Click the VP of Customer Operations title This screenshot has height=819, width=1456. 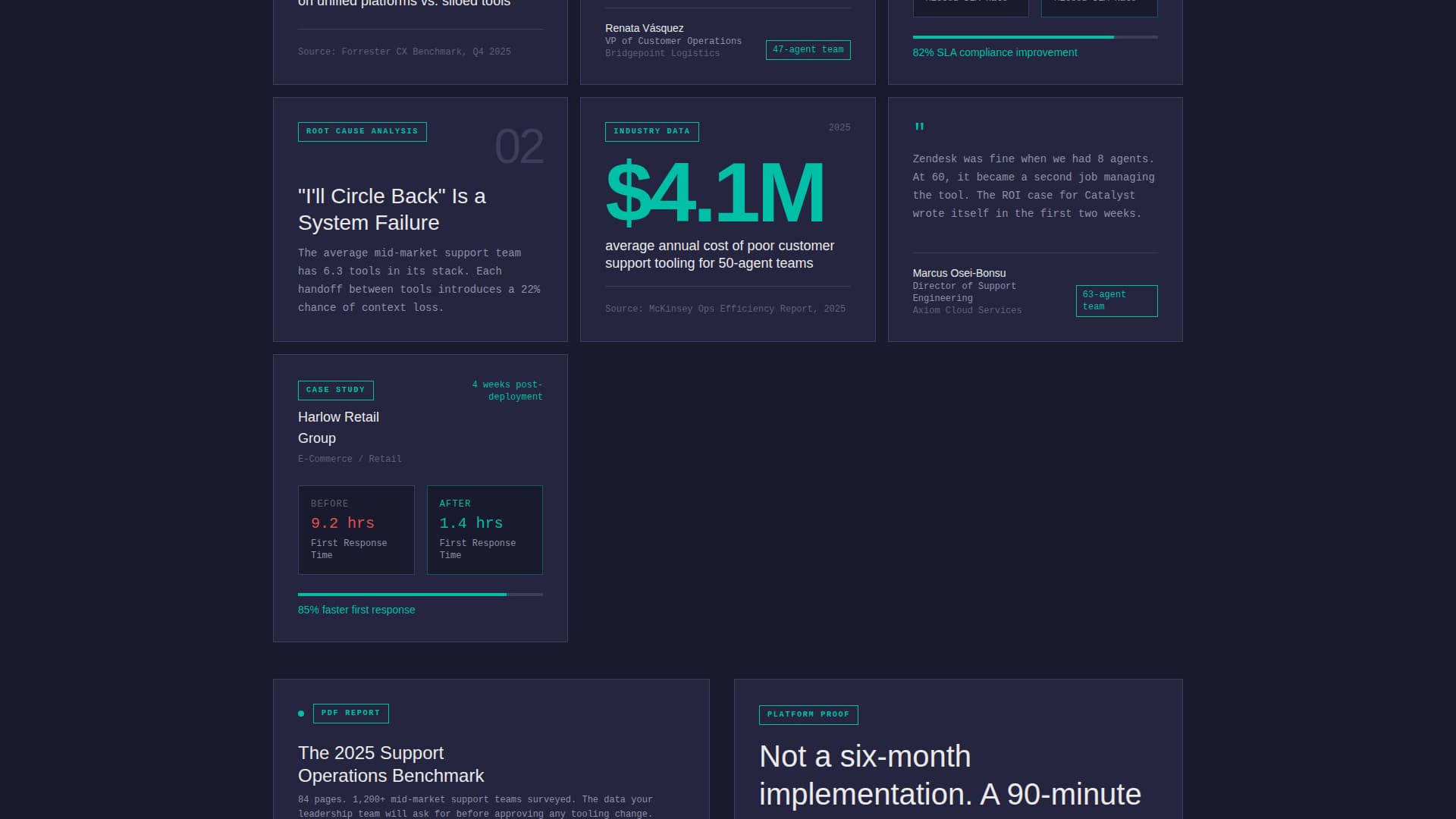[x=673, y=41]
